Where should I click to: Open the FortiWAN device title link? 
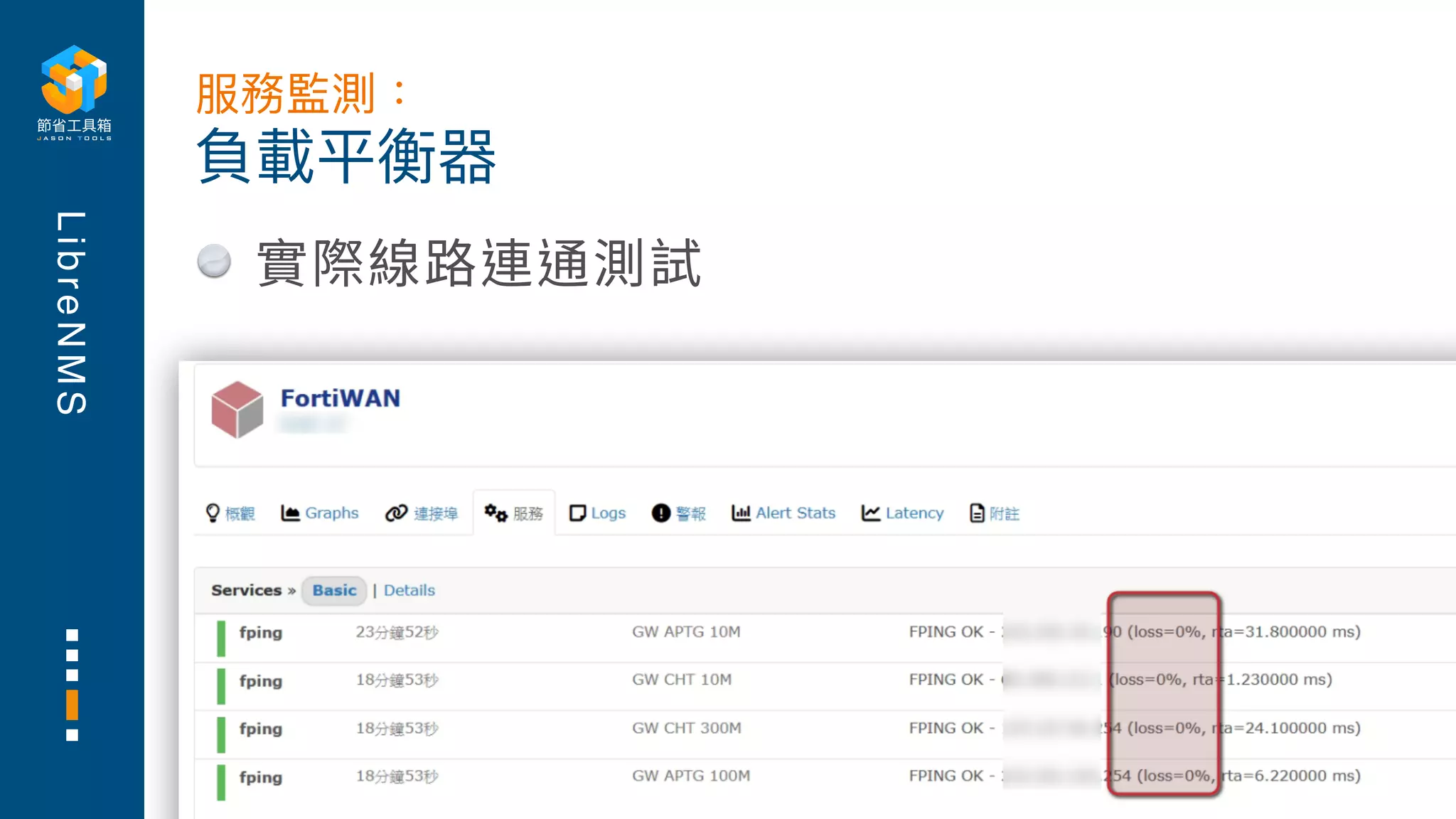(x=341, y=398)
